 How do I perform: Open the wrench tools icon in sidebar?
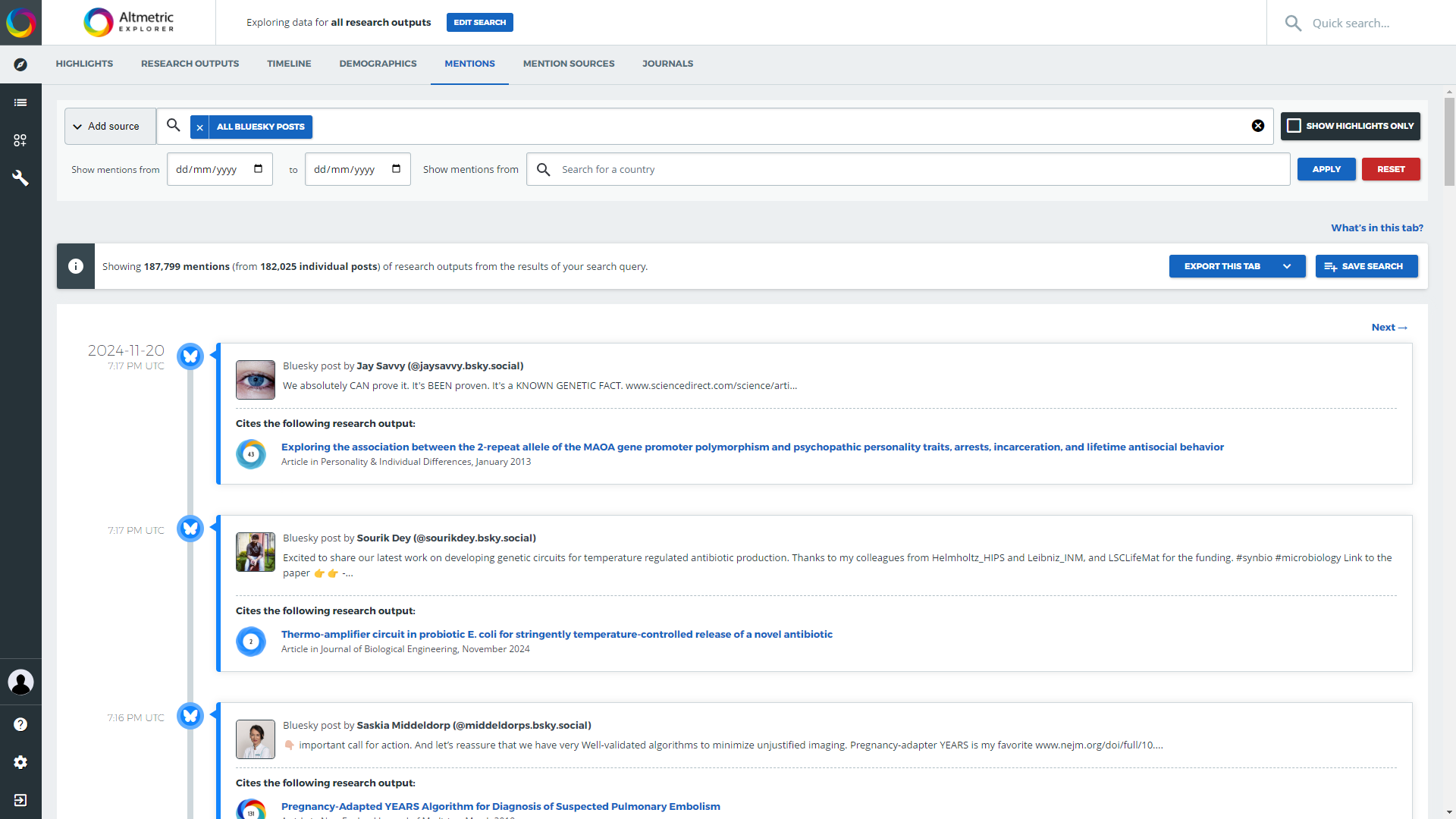pyautogui.click(x=20, y=178)
